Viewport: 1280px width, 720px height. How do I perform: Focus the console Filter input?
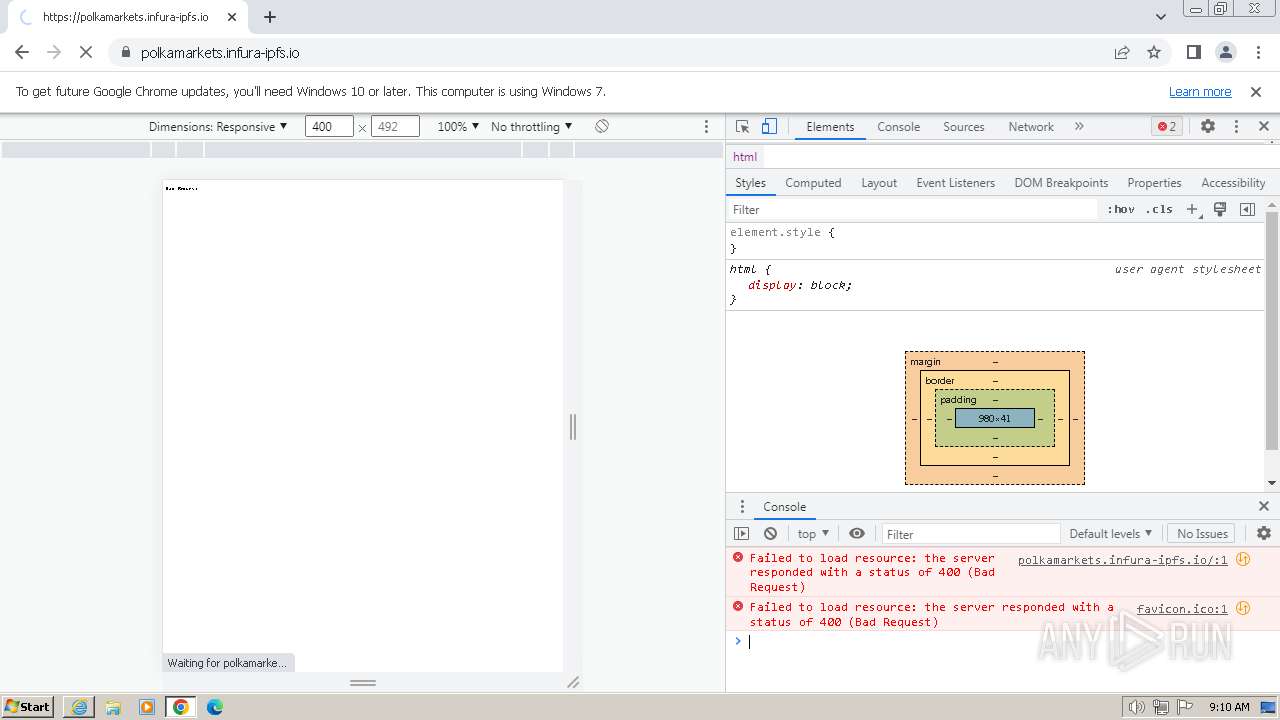pyautogui.click(x=971, y=534)
